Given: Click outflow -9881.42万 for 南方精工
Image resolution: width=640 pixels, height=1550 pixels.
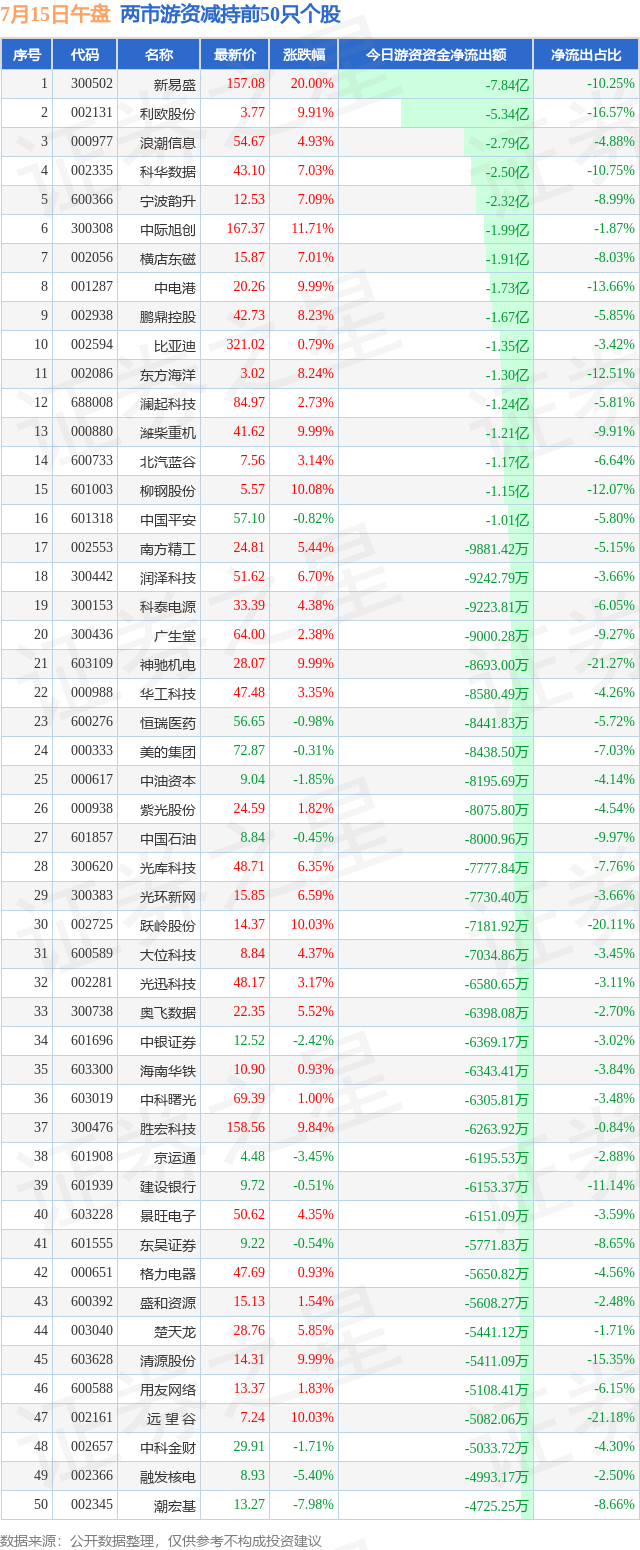Looking at the screenshot, I should (x=497, y=548).
